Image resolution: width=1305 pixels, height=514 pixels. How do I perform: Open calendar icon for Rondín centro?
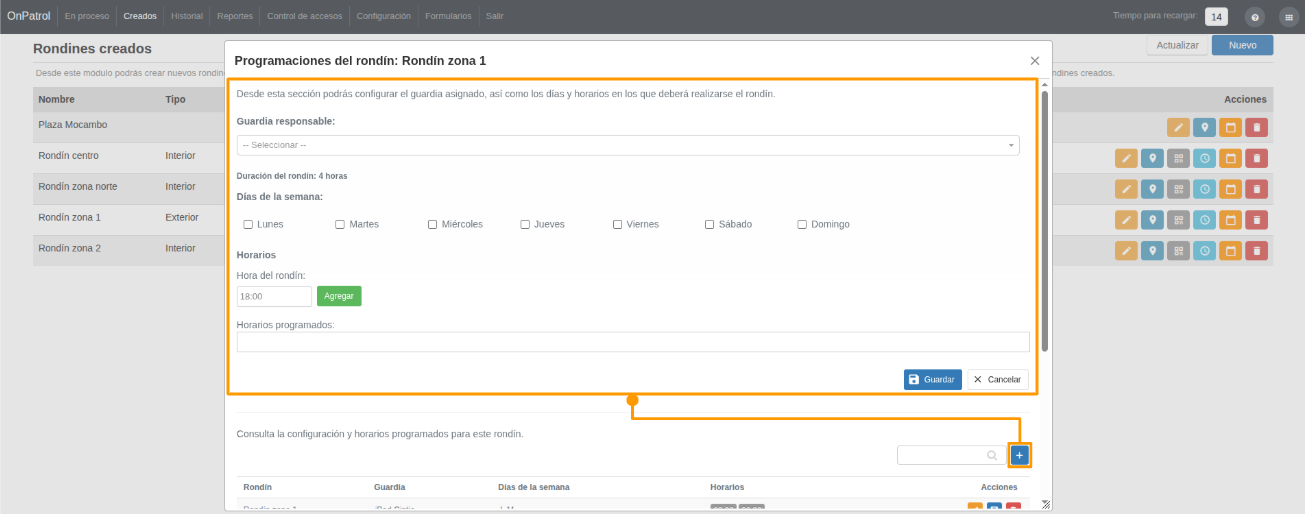click(1230, 158)
